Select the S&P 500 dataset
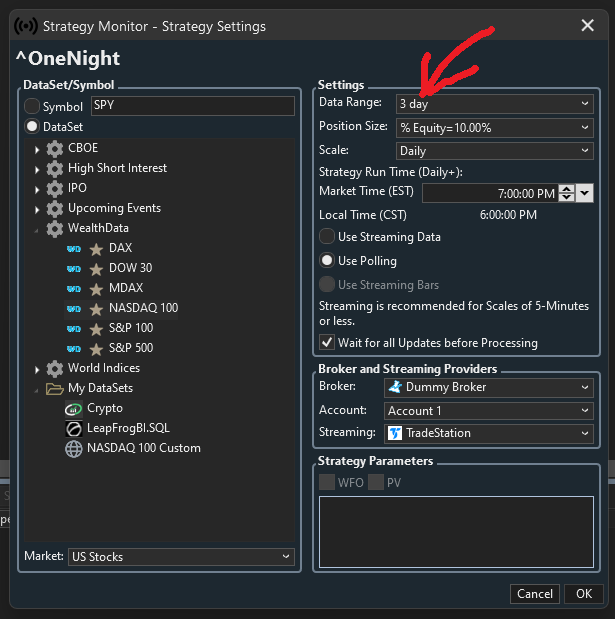 coord(130,348)
